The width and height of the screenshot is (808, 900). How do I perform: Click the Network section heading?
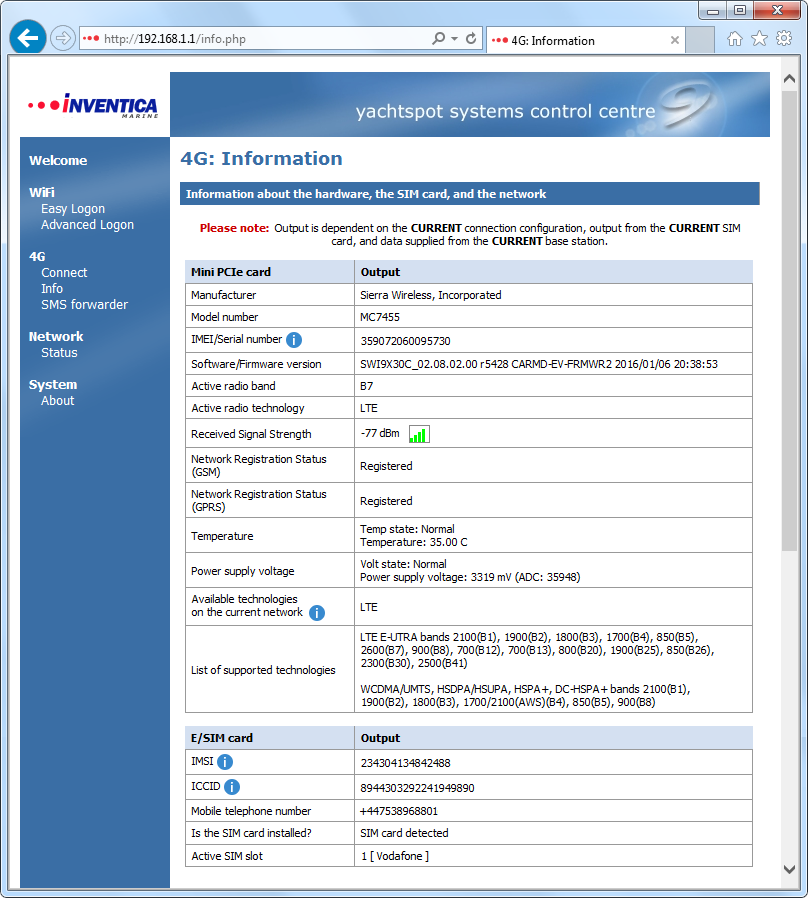pos(56,336)
